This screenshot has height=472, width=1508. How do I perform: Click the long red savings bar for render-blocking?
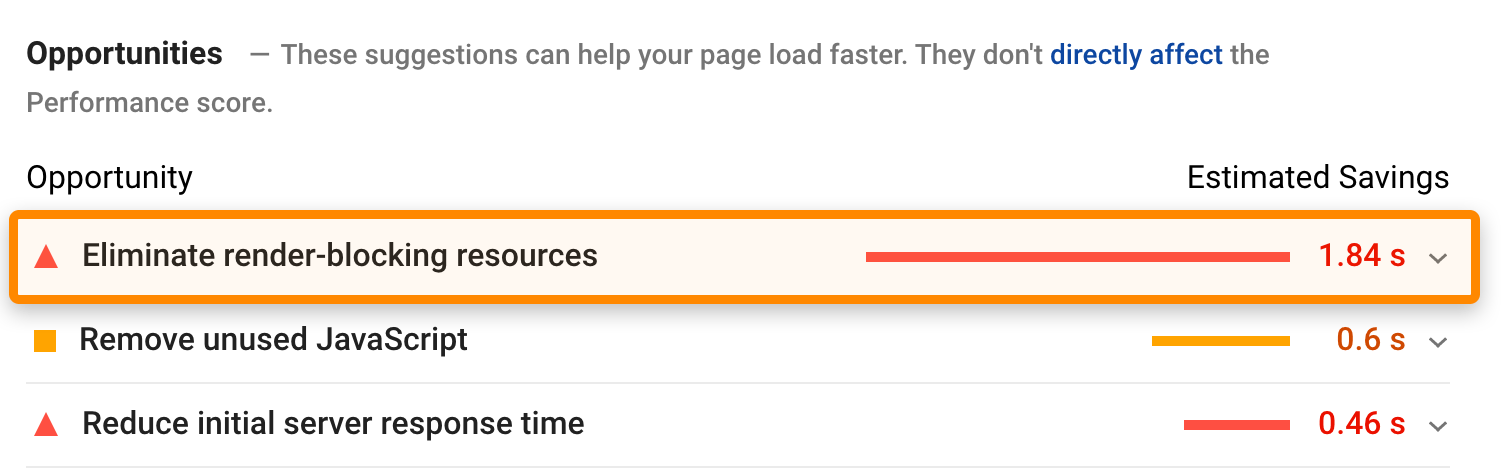pyautogui.click(x=1077, y=258)
